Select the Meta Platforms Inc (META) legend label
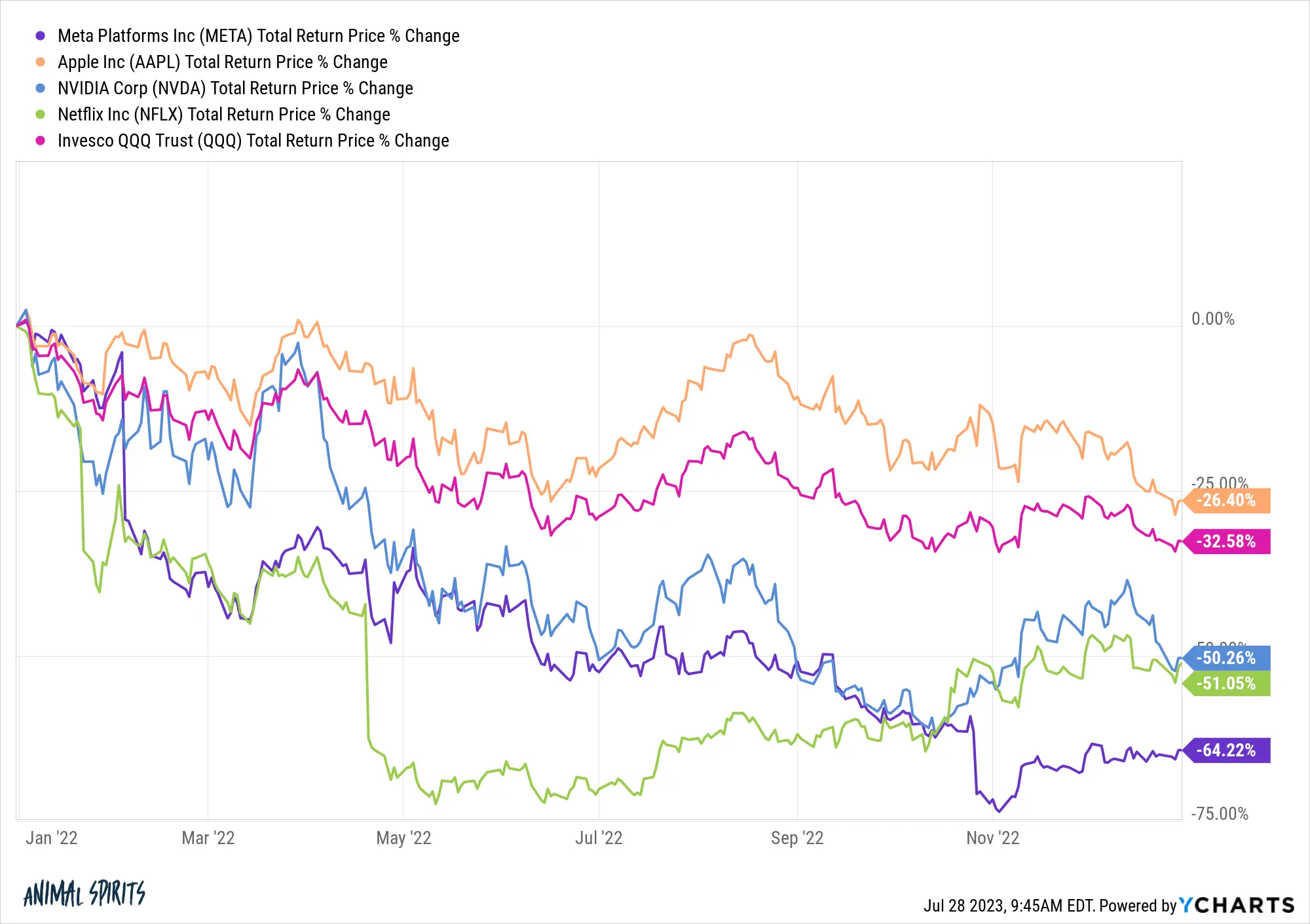1310x924 pixels. (259, 36)
